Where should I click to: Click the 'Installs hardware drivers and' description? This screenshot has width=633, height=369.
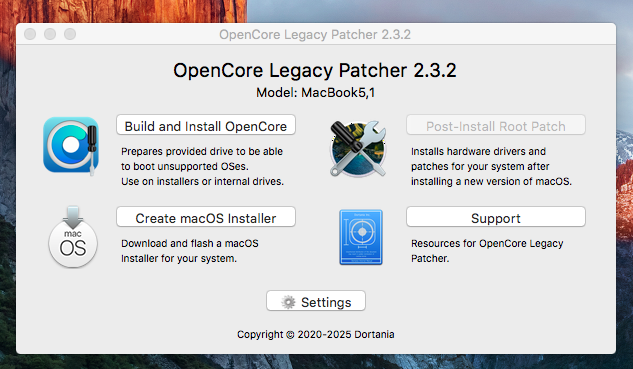point(478,152)
